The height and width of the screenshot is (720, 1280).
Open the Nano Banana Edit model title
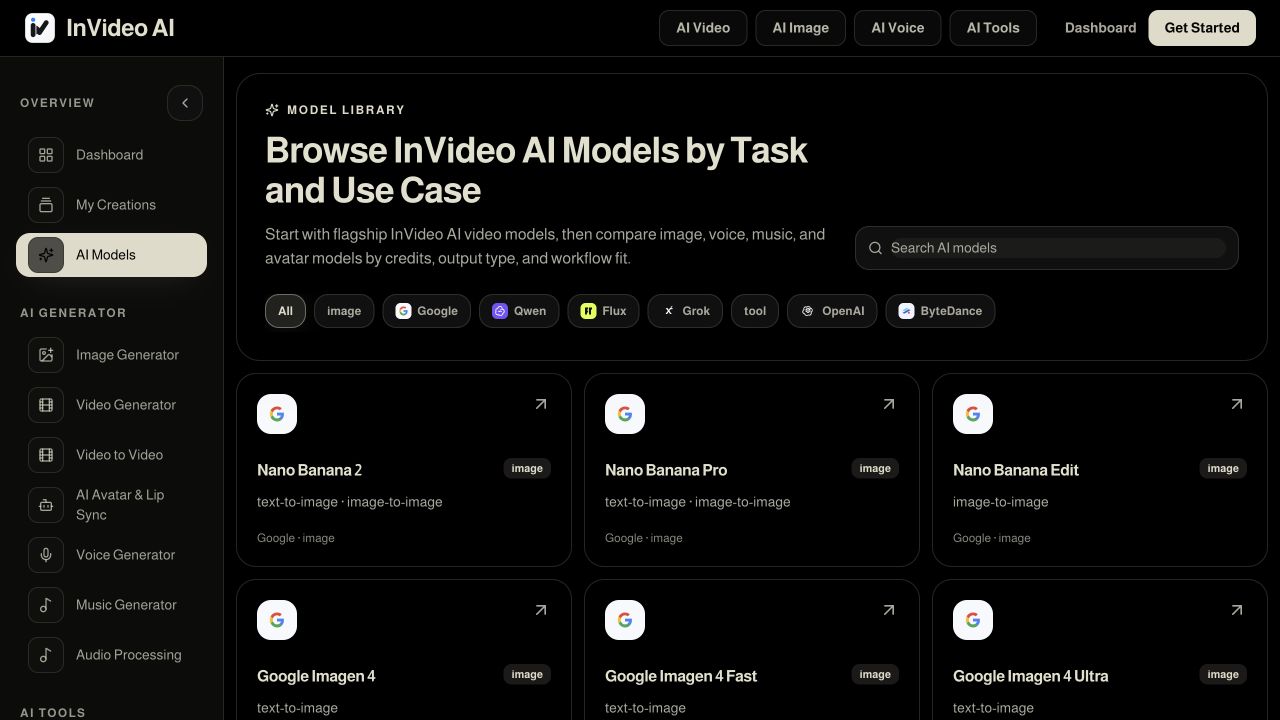pos(1016,470)
